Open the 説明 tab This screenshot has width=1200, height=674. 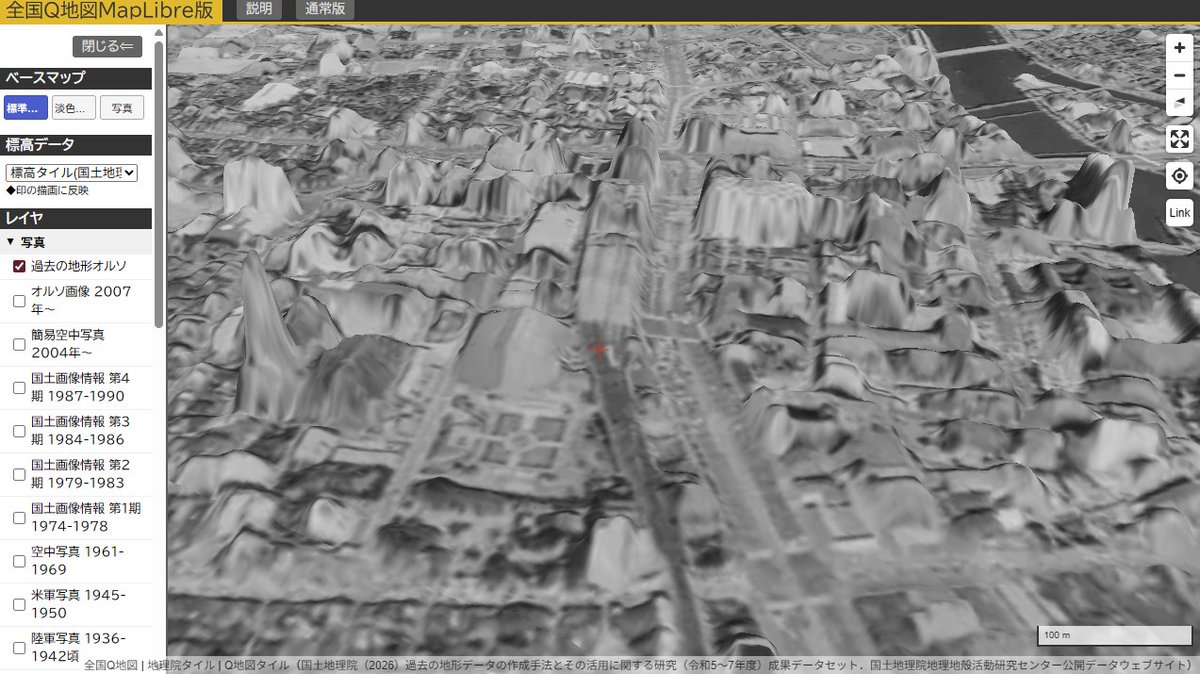pos(259,9)
